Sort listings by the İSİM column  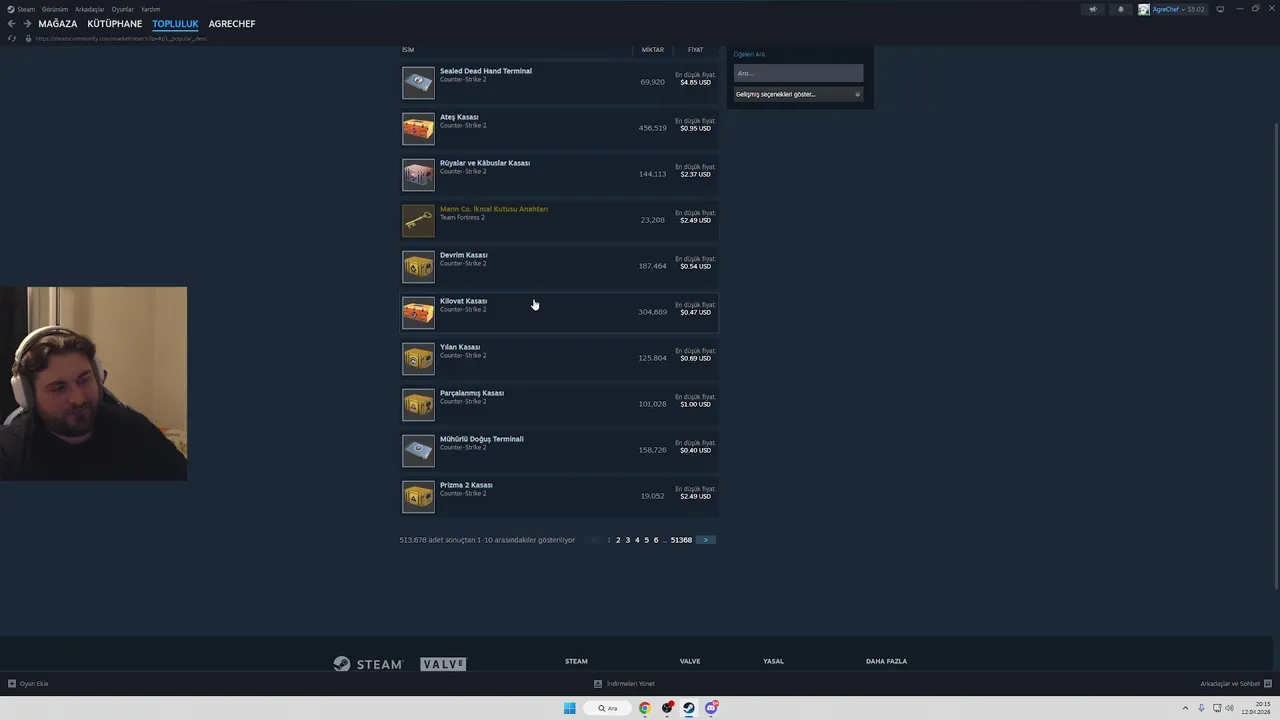pos(408,49)
